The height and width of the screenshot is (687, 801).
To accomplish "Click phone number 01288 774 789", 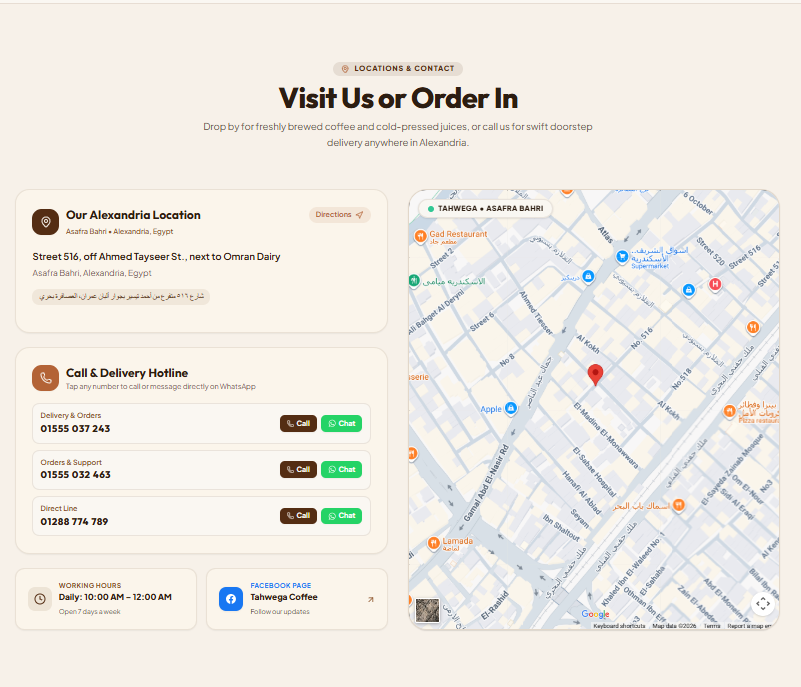I will 74,522.
